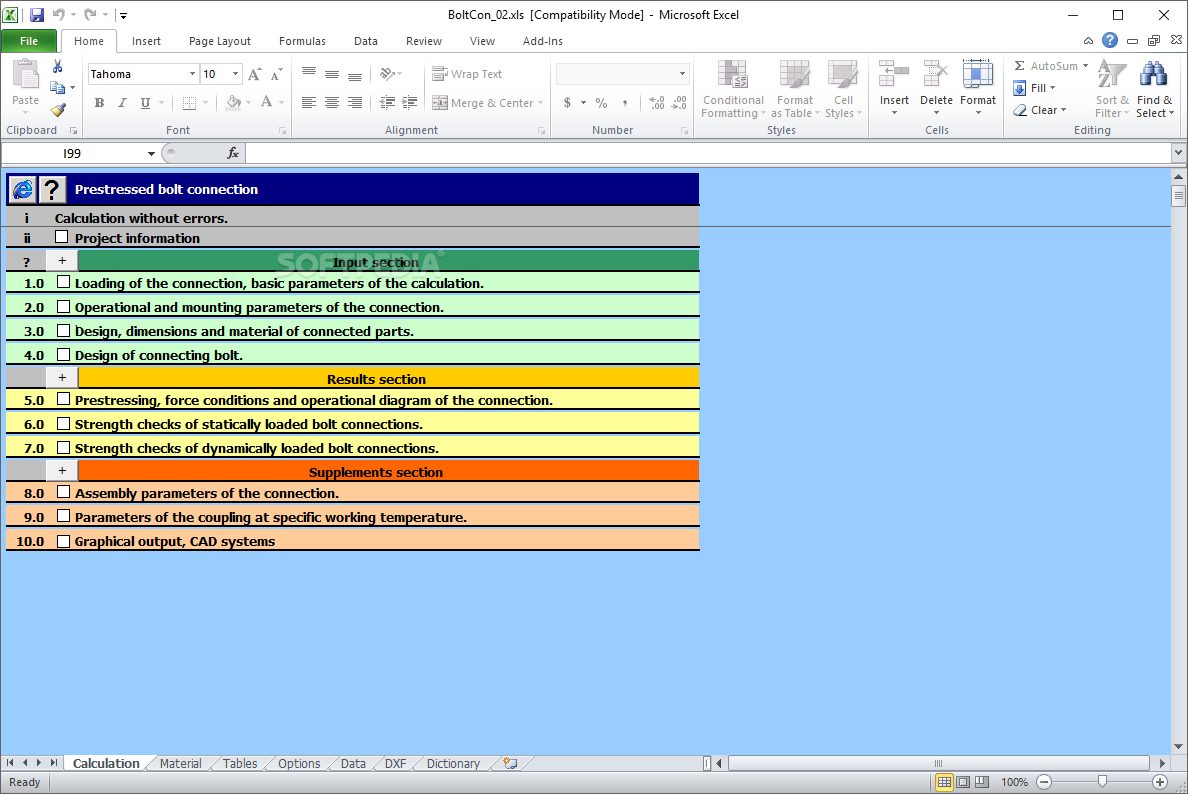
Task: Toggle Italic formatting
Action: 122,103
